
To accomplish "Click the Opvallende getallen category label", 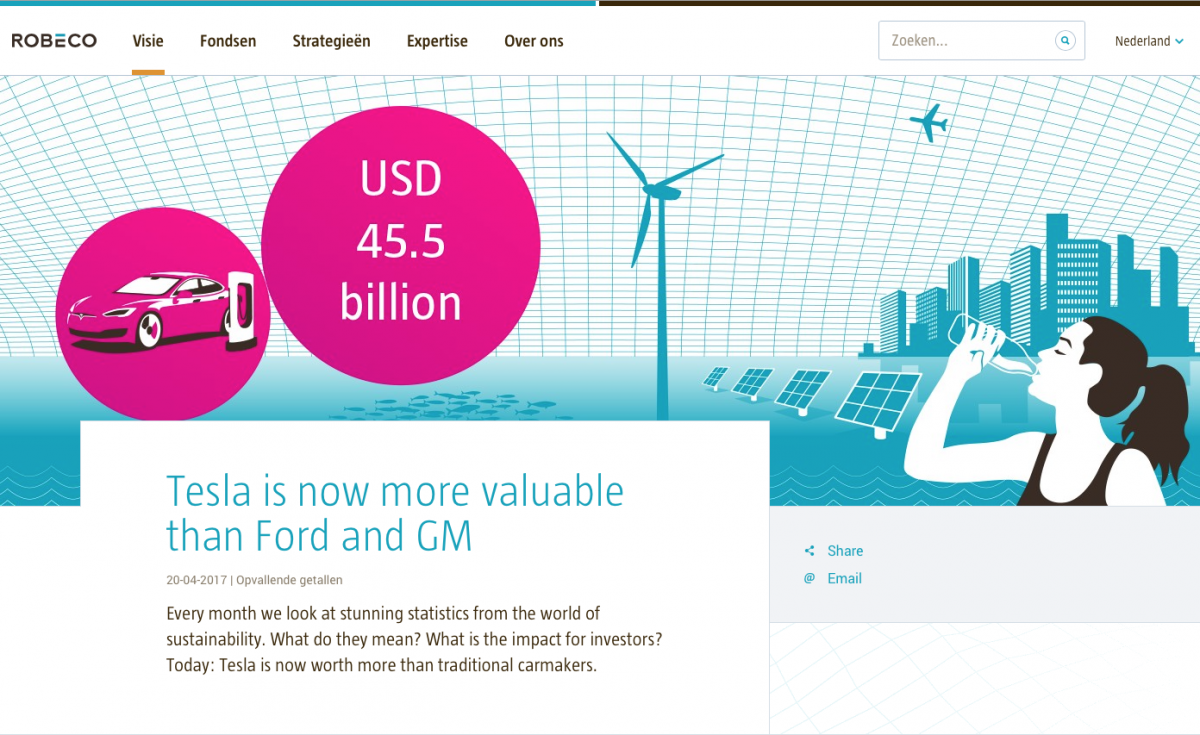I will pos(289,580).
